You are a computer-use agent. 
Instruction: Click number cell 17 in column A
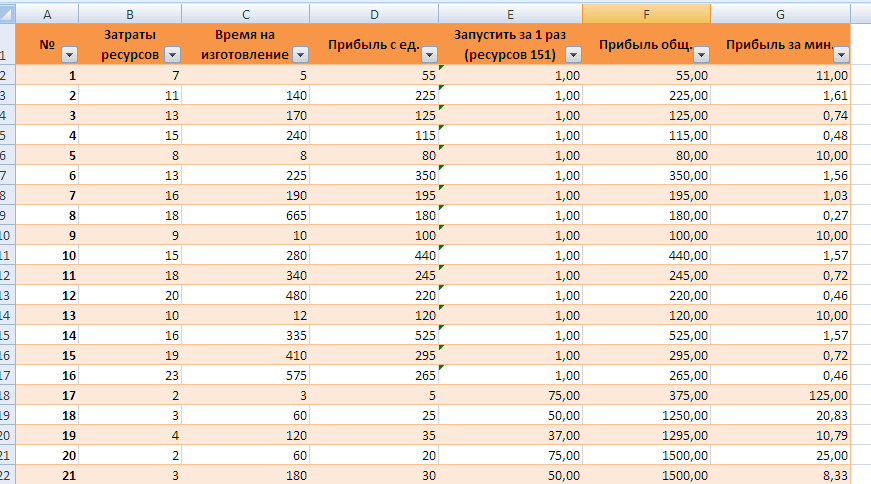click(x=47, y=395)
